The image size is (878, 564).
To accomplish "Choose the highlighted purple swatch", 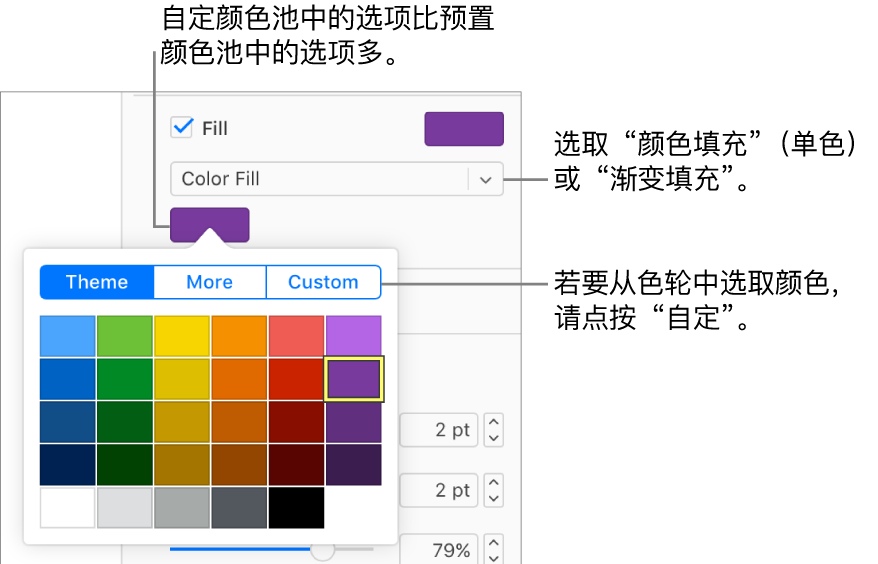I will (x=354, y=379).
